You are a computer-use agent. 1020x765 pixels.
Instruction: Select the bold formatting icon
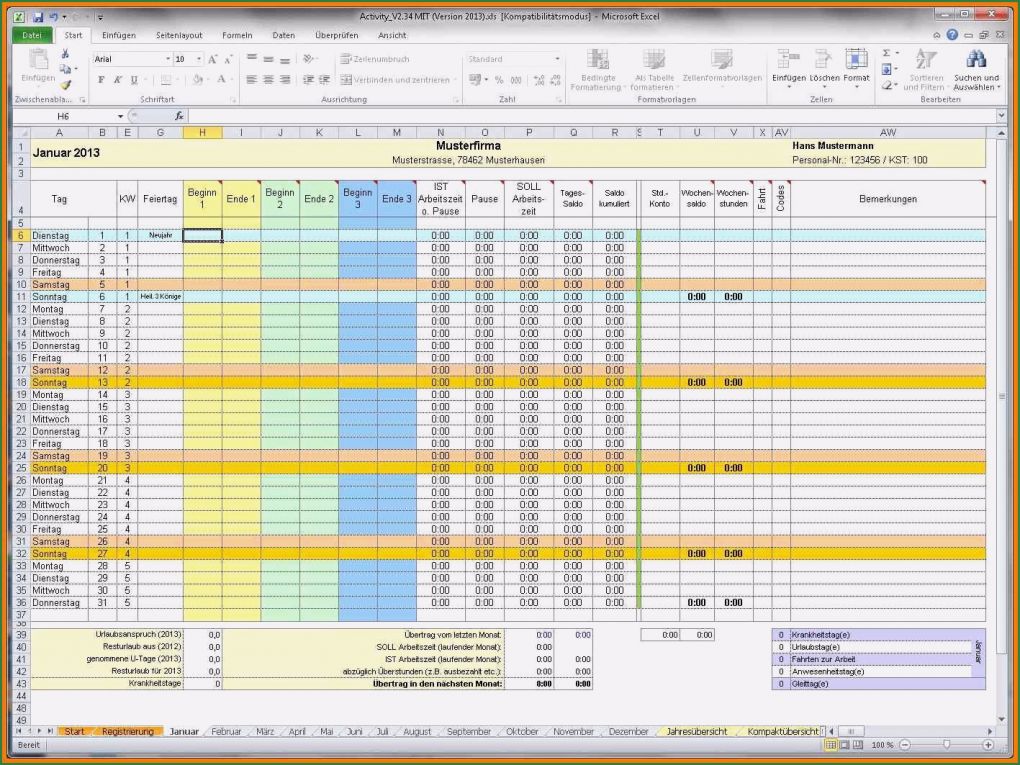[x=102, y=79]
